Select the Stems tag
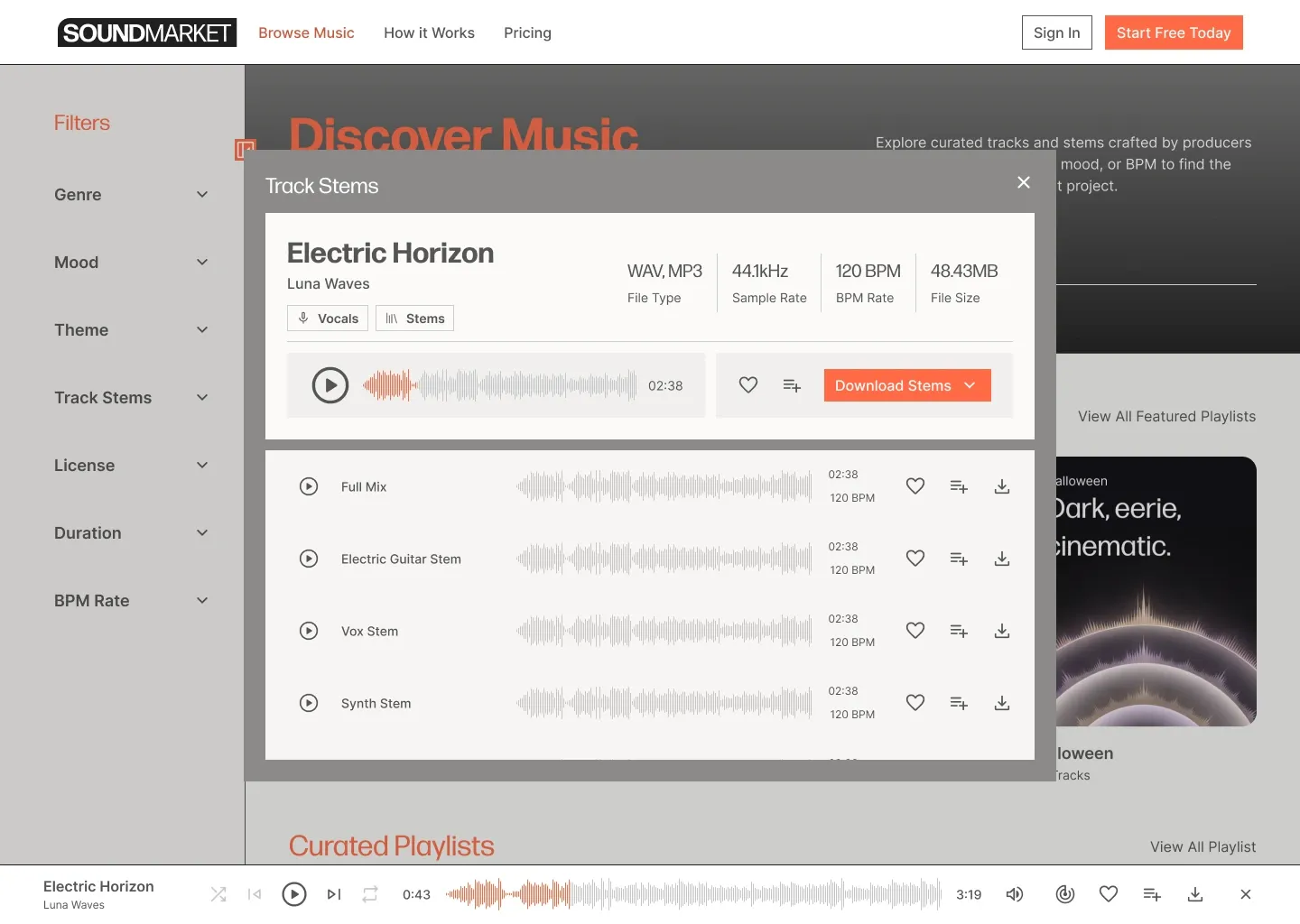 point(414,319)
